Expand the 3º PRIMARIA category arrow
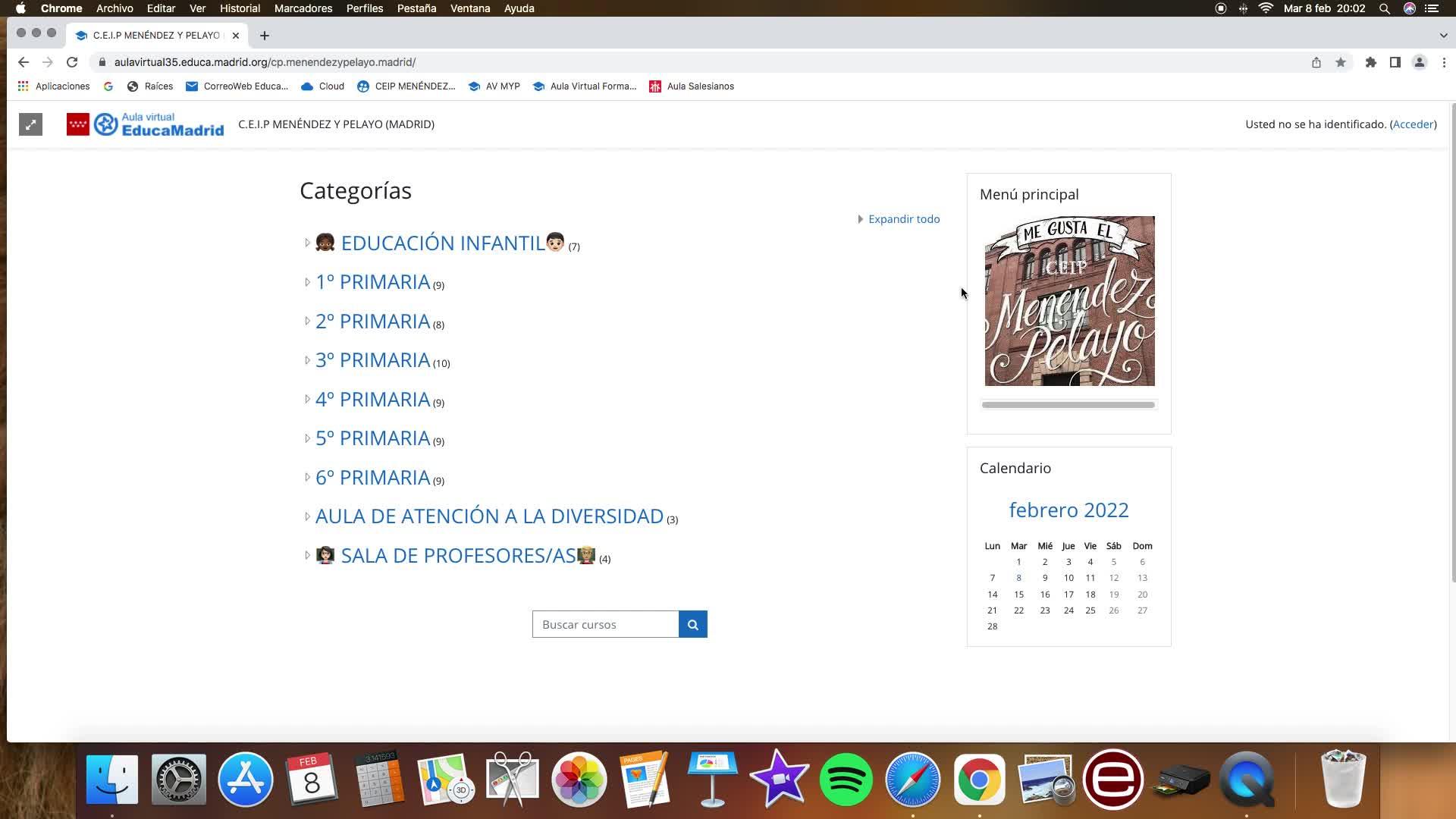The image size is (1456, 819). [x=307, y=360]
